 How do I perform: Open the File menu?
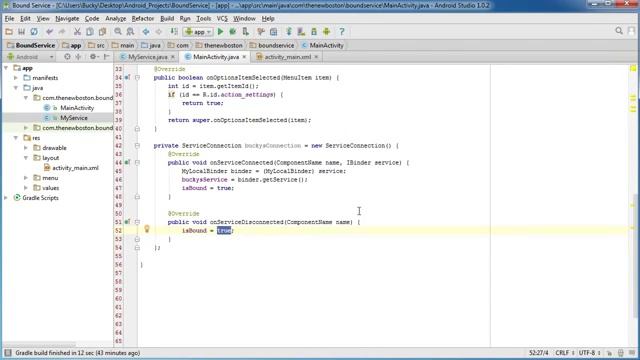[9, 18]
